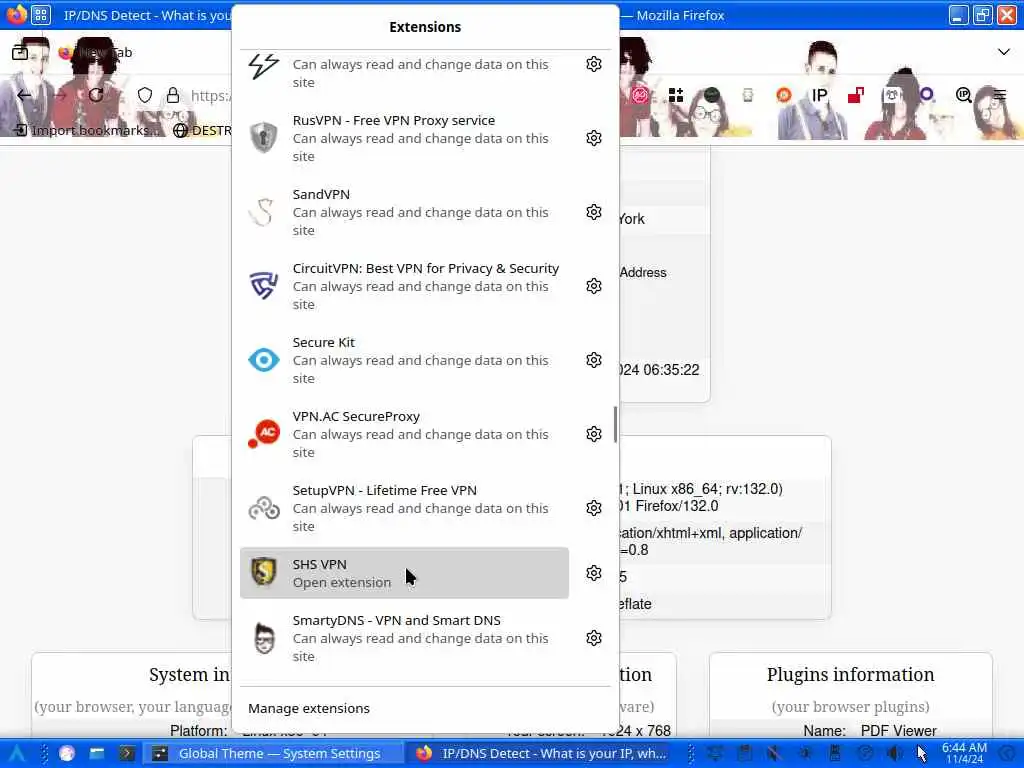Click the DESTR bookmark in bookmarks bar

[x=202, y=130]
